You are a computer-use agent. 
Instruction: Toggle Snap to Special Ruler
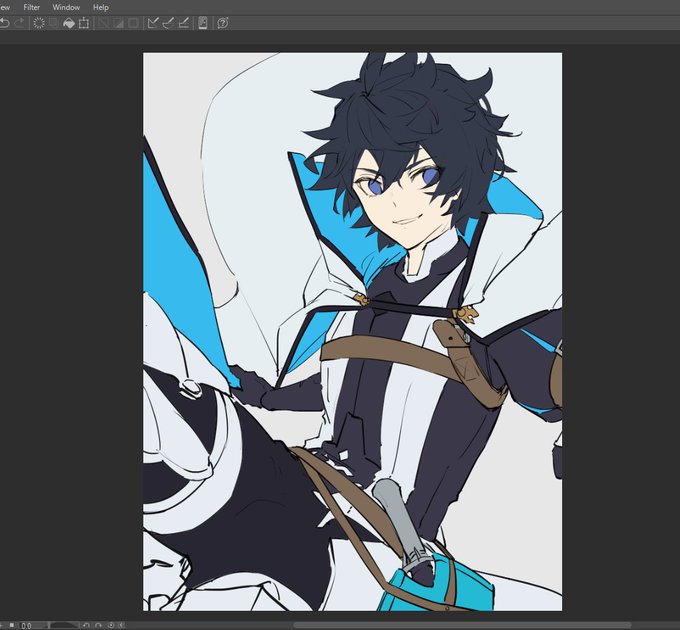168,23
